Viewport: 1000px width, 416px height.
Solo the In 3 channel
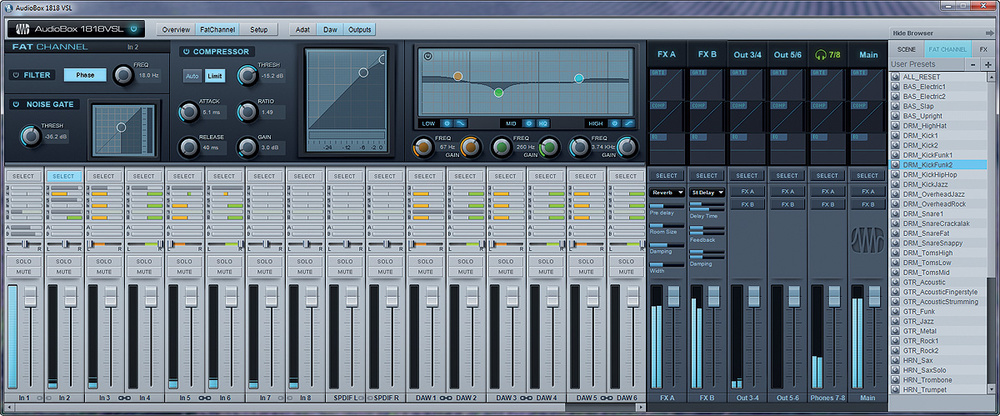coord(104,260)
